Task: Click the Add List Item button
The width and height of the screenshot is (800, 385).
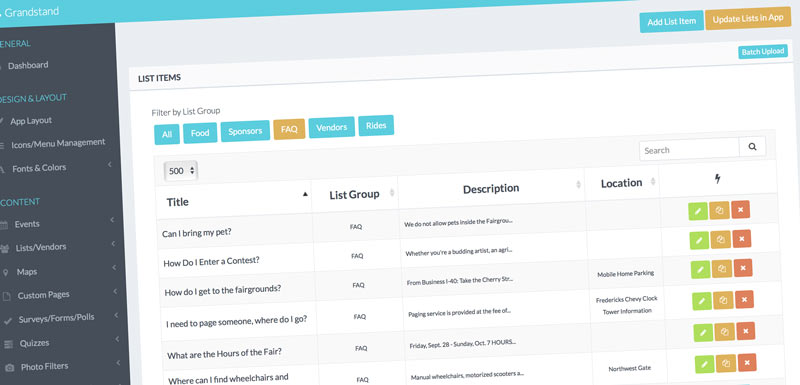Action: pos(671,21)
